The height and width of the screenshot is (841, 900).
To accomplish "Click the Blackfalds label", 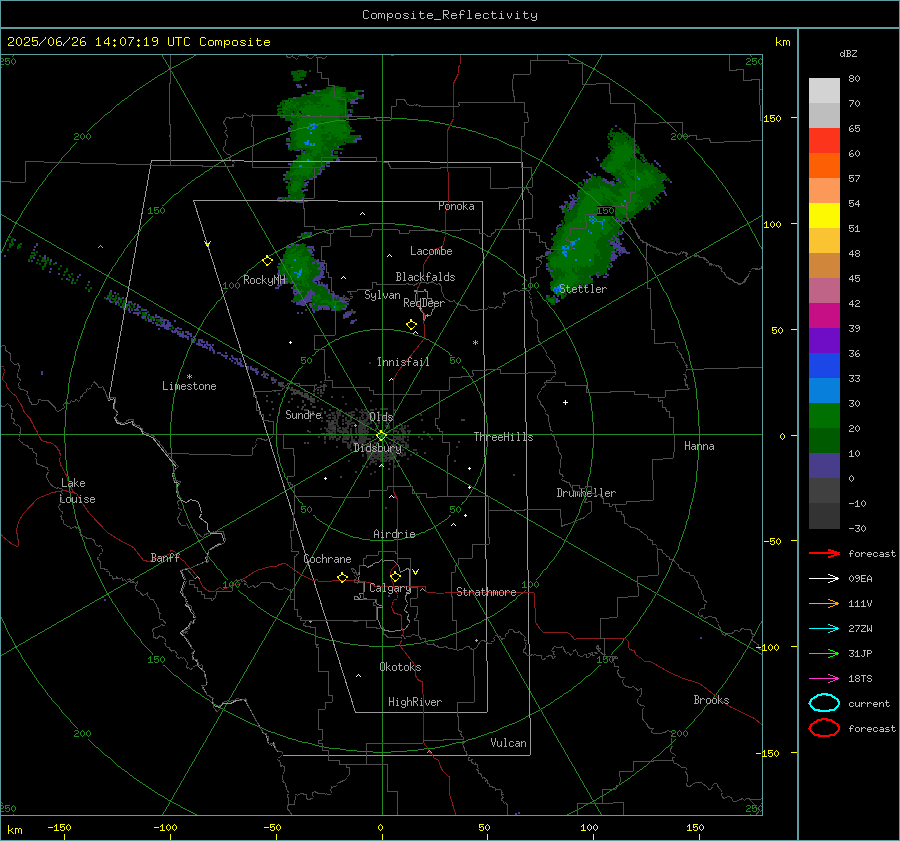I will [x=425, y=277].
